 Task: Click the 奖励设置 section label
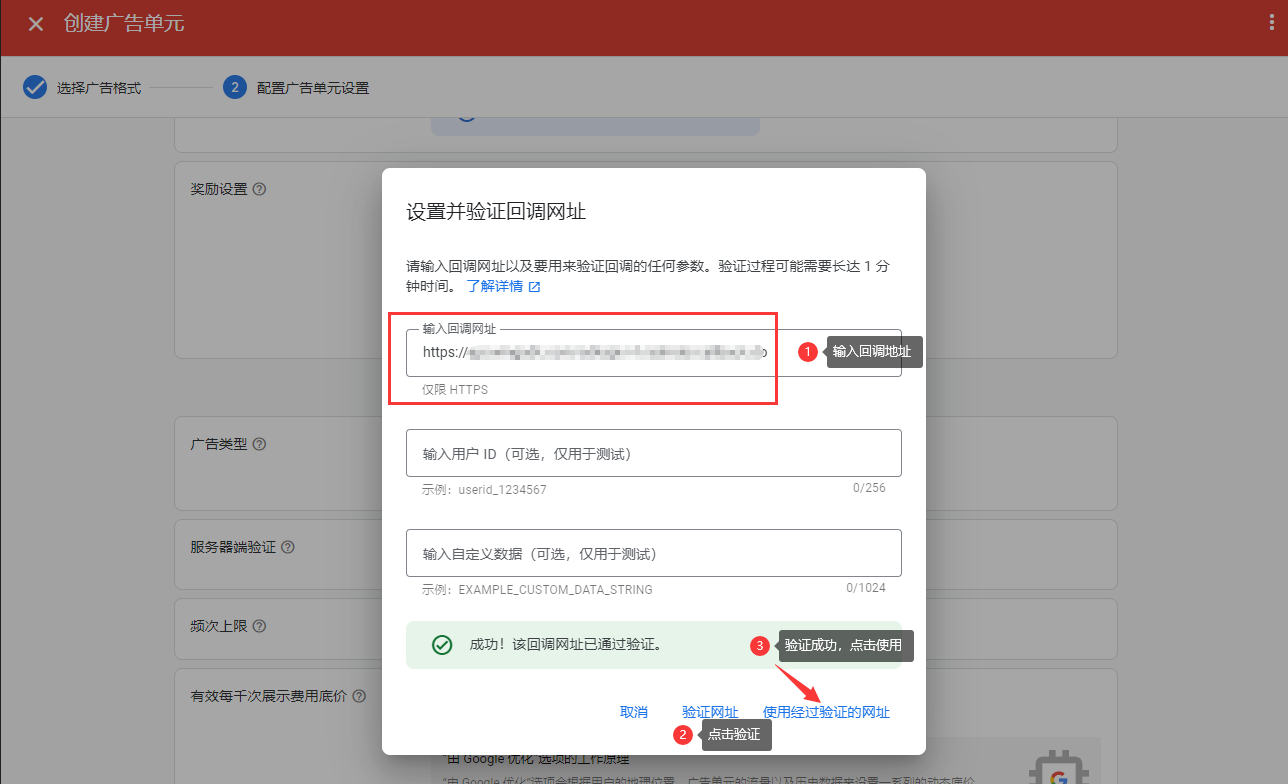point(219,189)
